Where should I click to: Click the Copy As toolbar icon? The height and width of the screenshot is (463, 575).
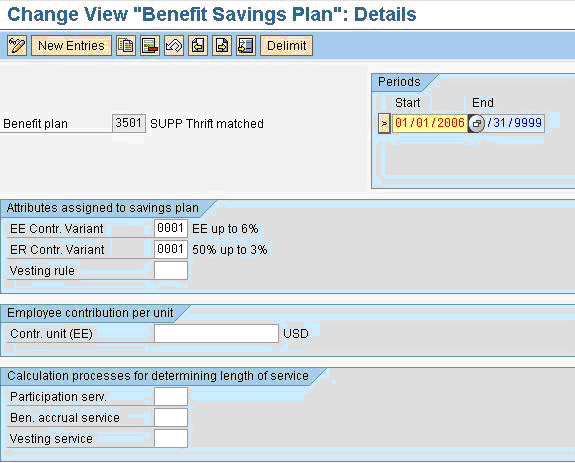(126, 46)
